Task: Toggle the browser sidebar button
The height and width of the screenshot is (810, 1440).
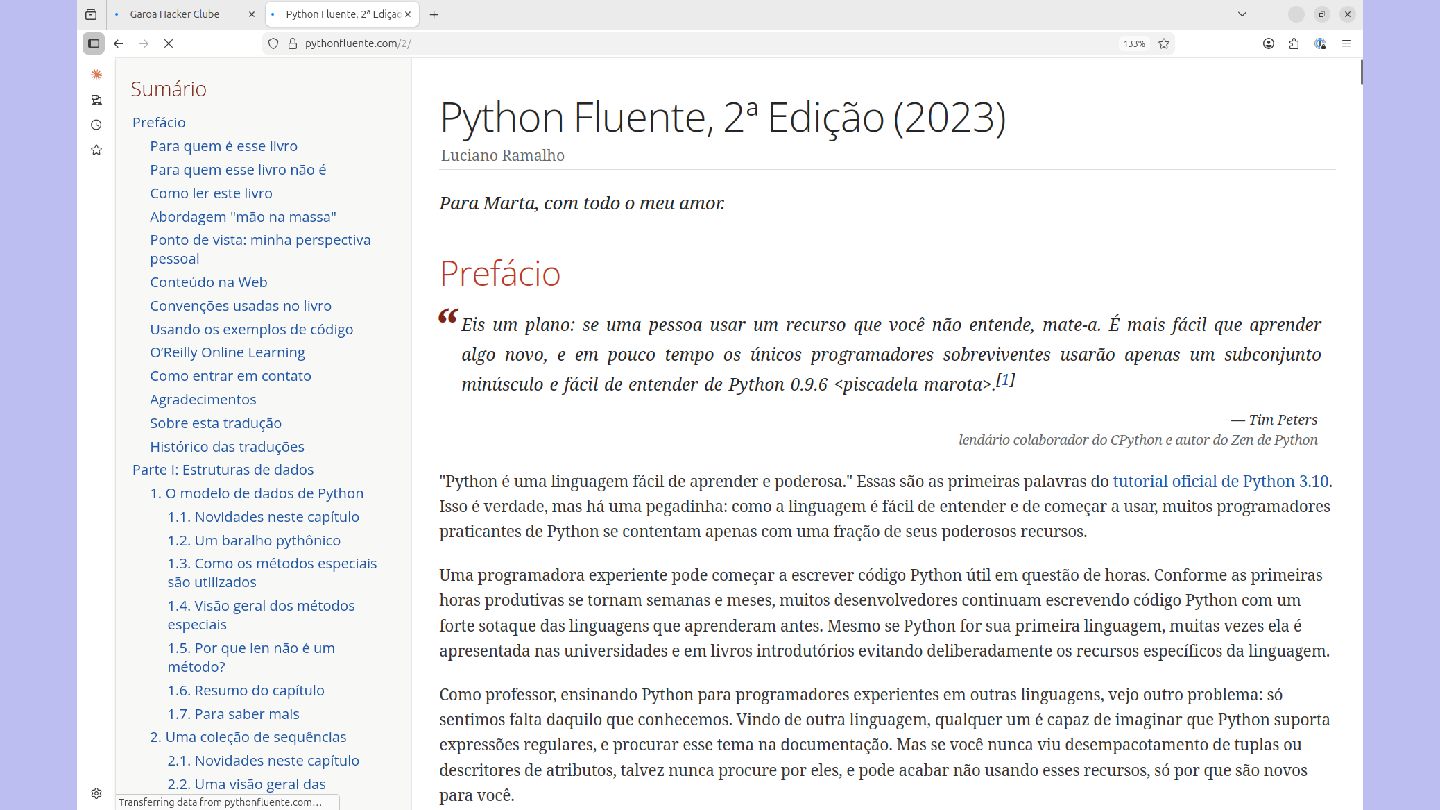Action: click(93, 44)
